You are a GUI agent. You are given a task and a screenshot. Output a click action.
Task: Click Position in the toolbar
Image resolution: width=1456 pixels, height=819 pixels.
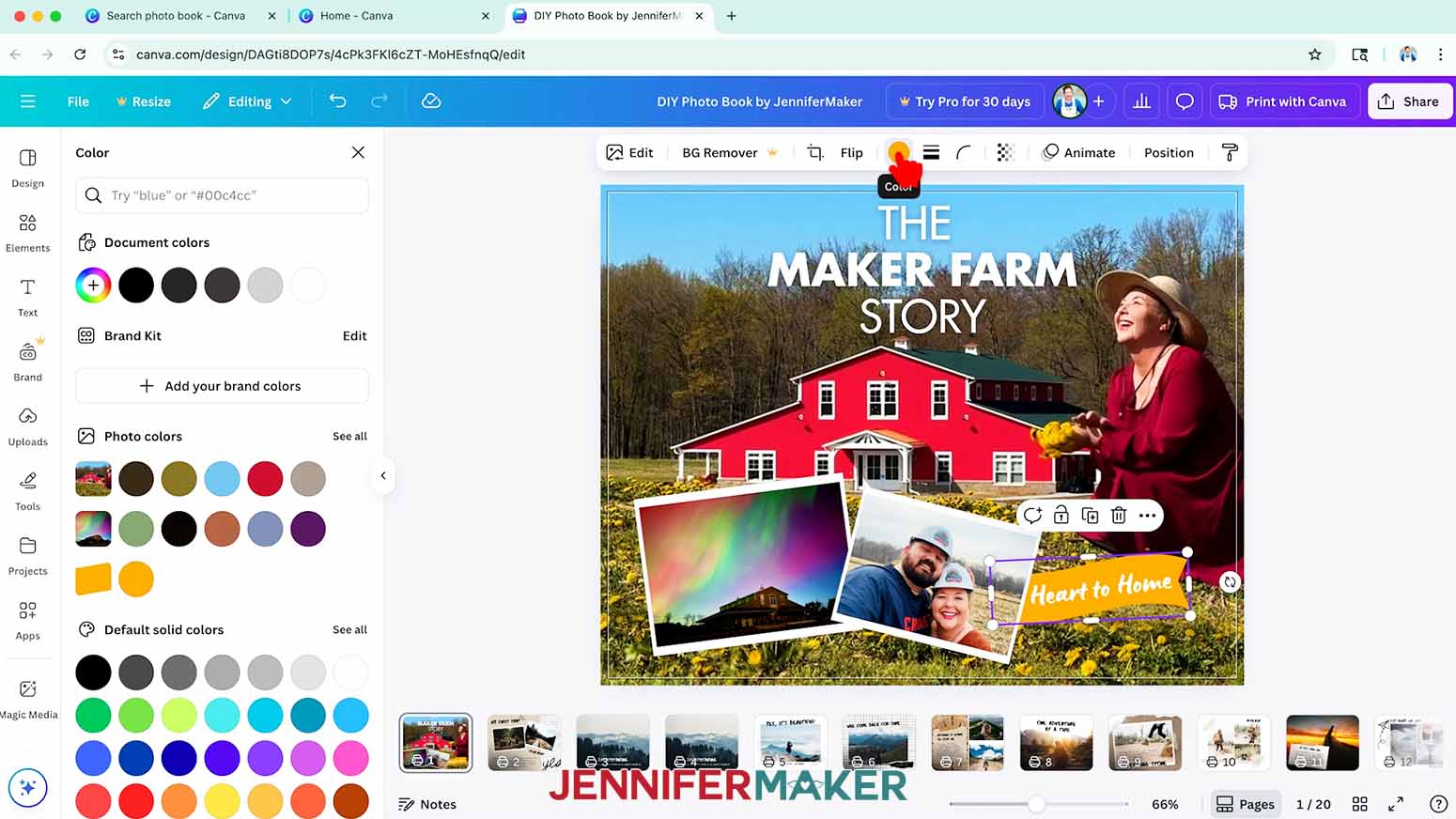pyautogui.click(x=1169, y=152)
